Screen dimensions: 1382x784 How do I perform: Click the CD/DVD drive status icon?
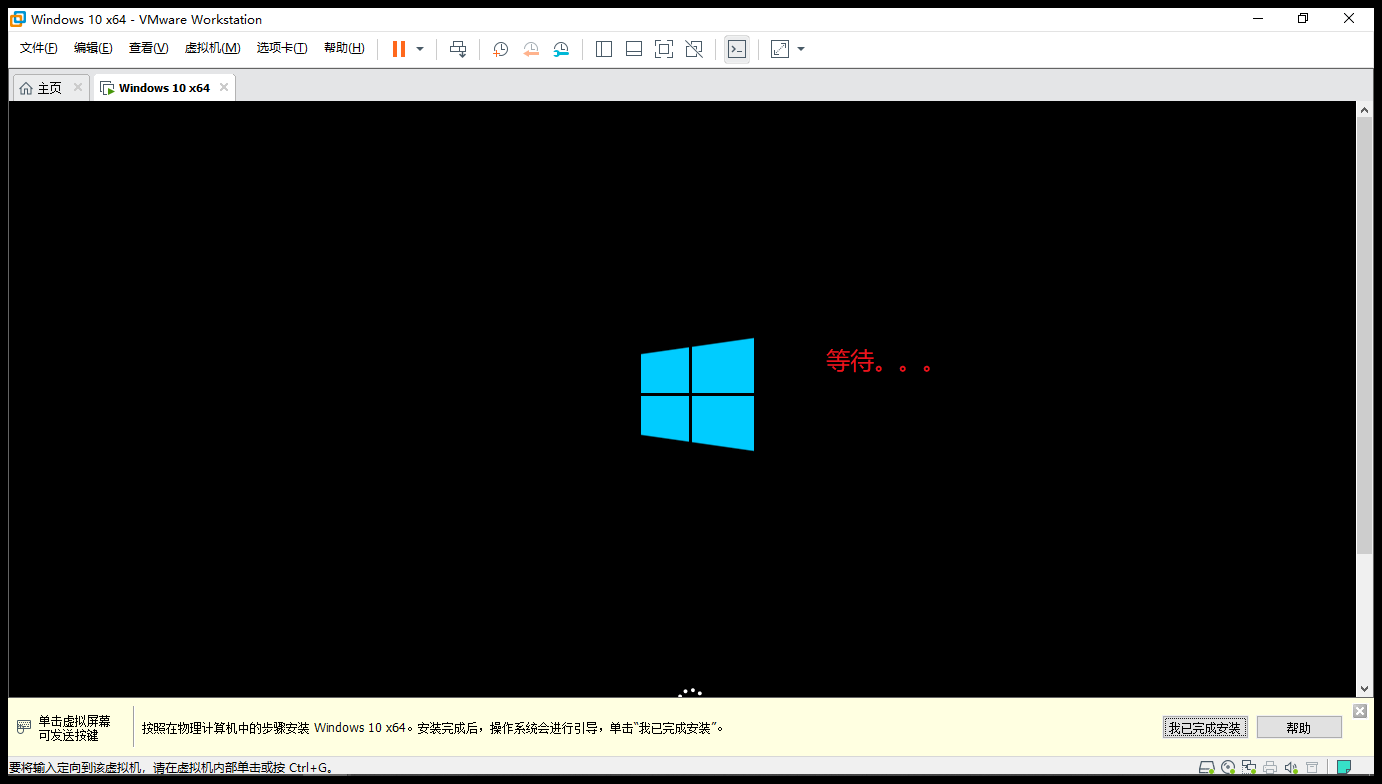point(1228,768)
